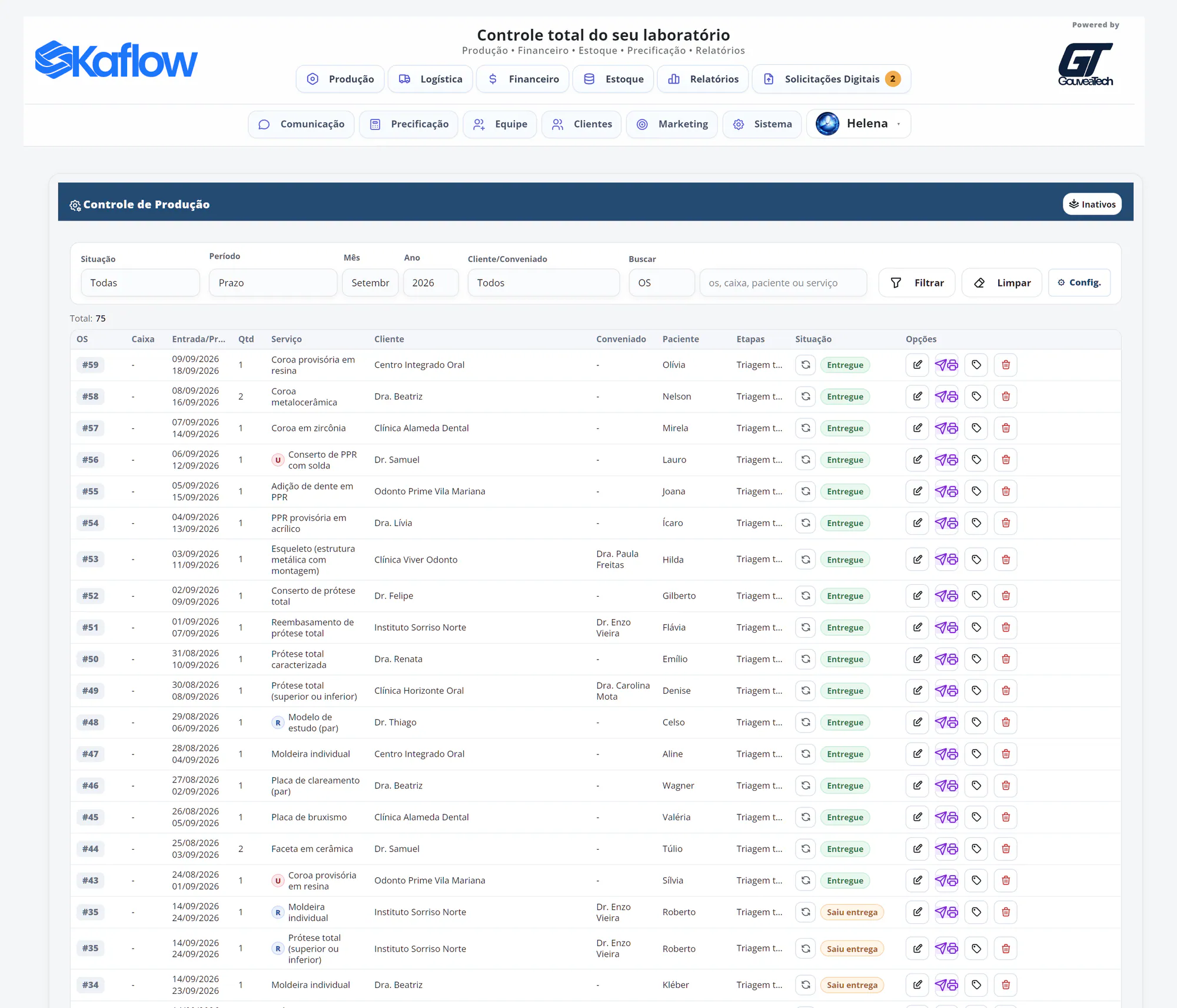Click the tag icon on the Moldeira individual #35 row
1177x1008 pixels.
click(976, 912)
